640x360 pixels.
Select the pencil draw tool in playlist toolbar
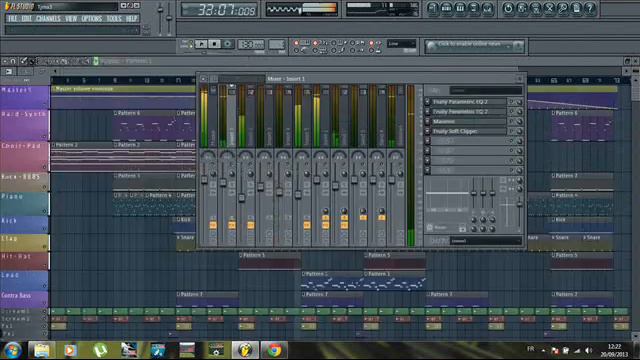click(24, 61)
